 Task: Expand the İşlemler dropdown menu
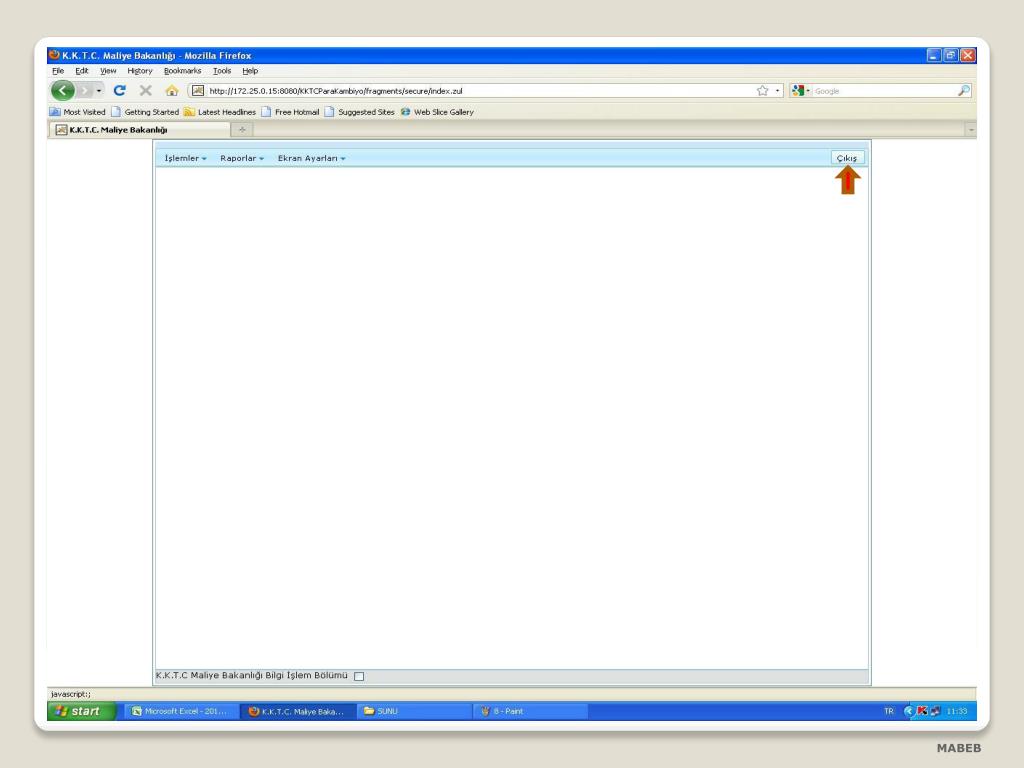pos(185,158)
